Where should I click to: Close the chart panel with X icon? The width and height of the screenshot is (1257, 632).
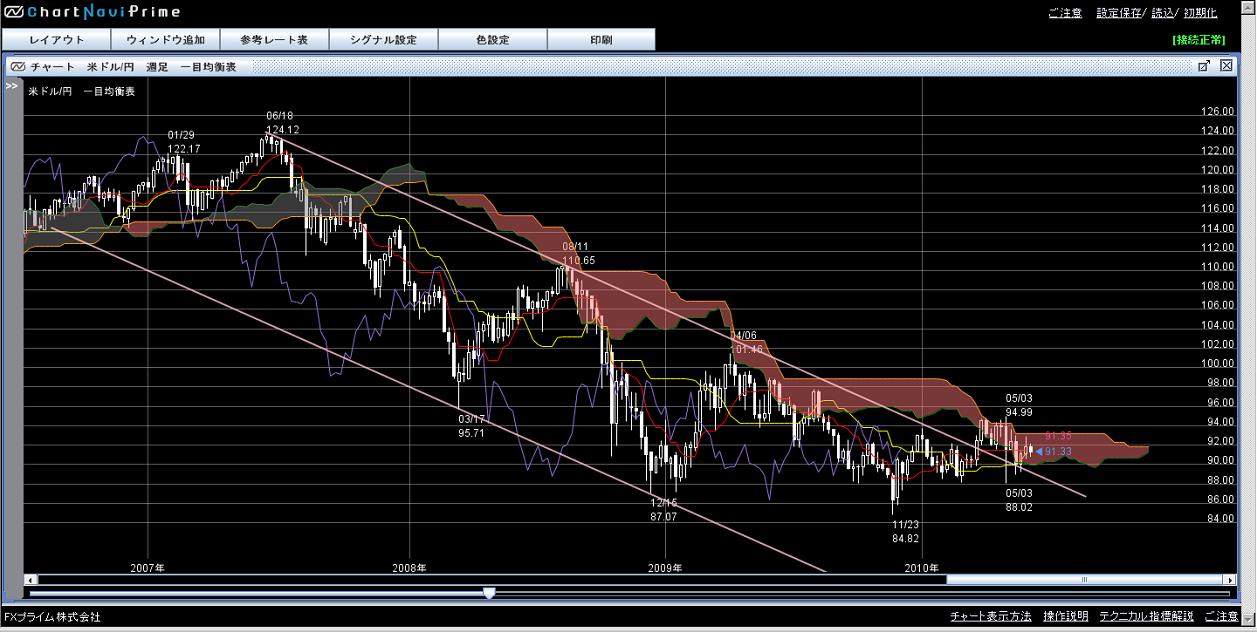1226,66
